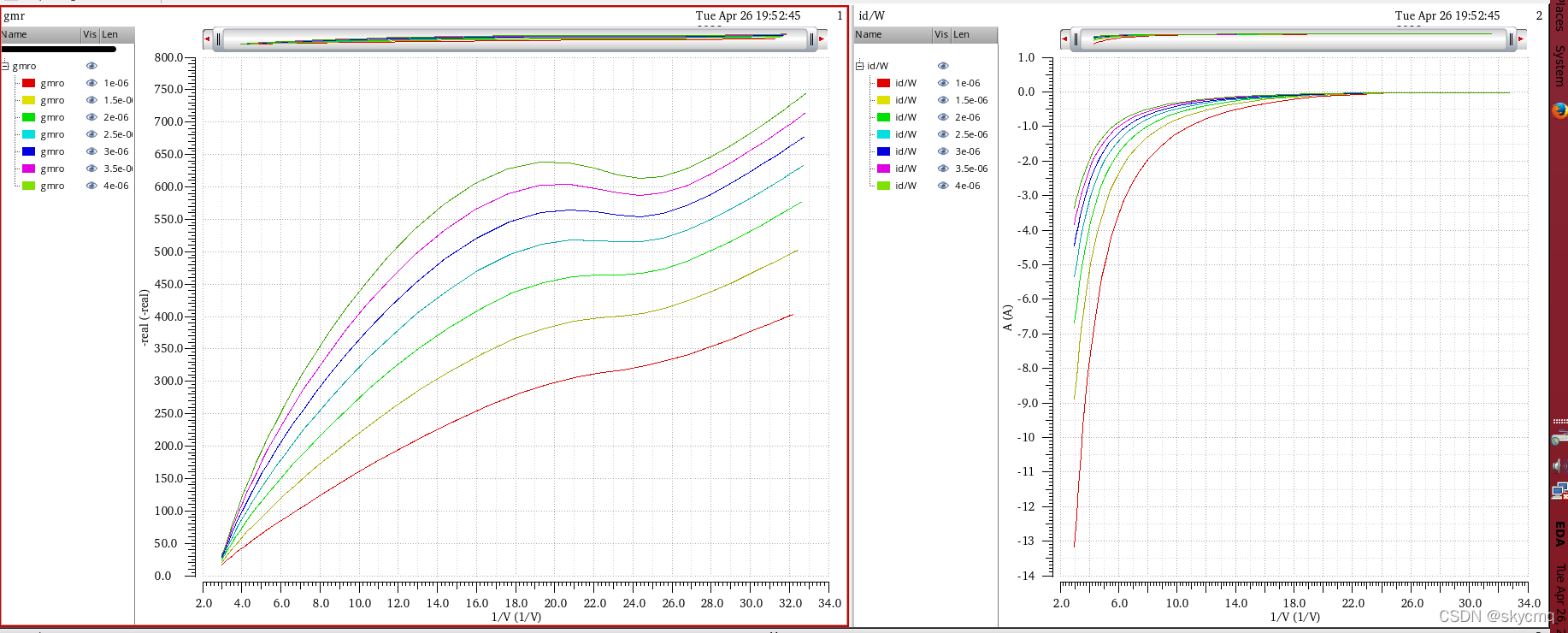This screenshot has height=633, width=1568.
Task: Hide the id/W 3e-06 trace
Action: point(943,151)
